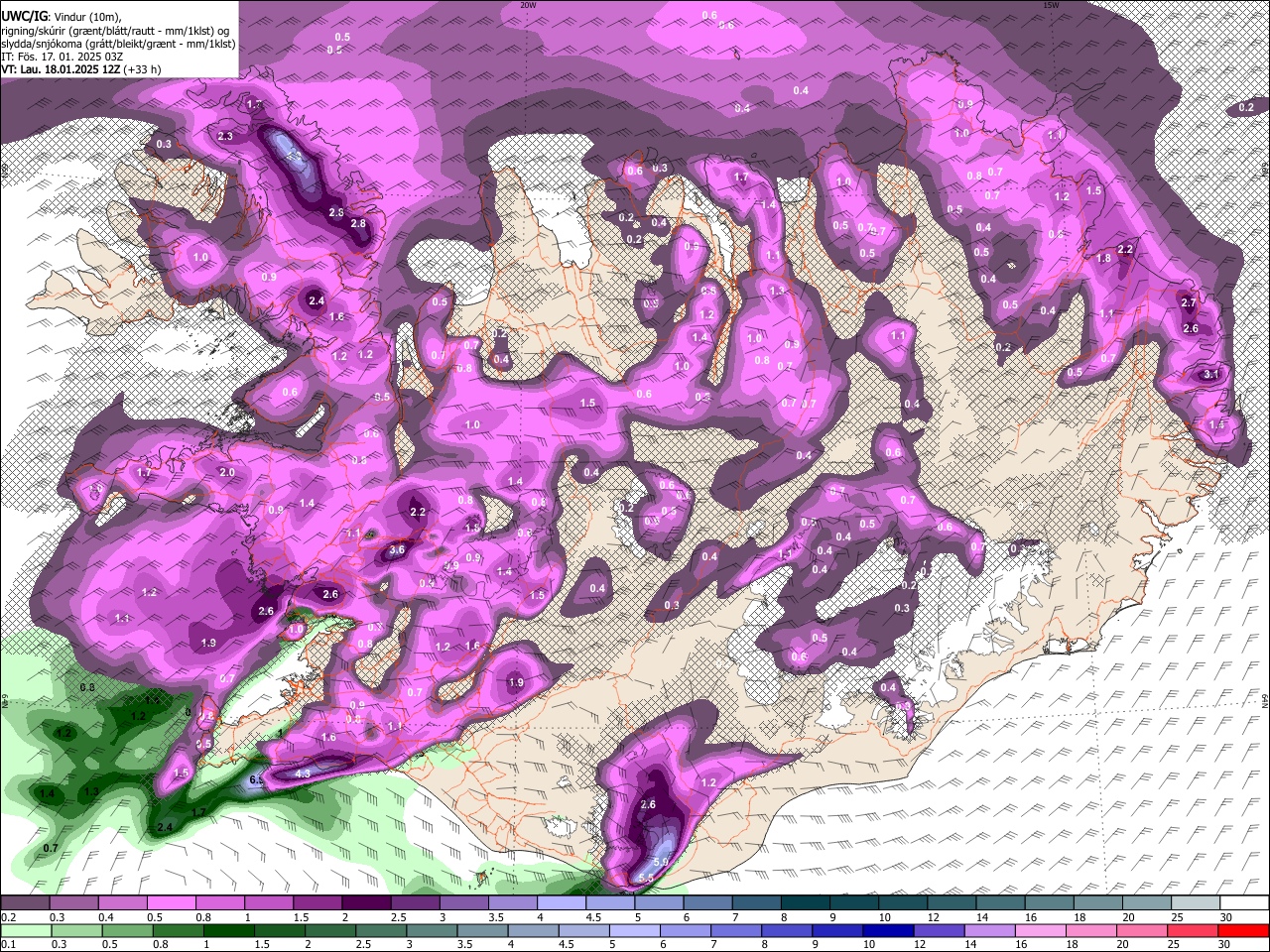
Task: Click the 'VT: Lau. 18.01.2025 12Z (+33 h)' line
Action: point(81,69)
